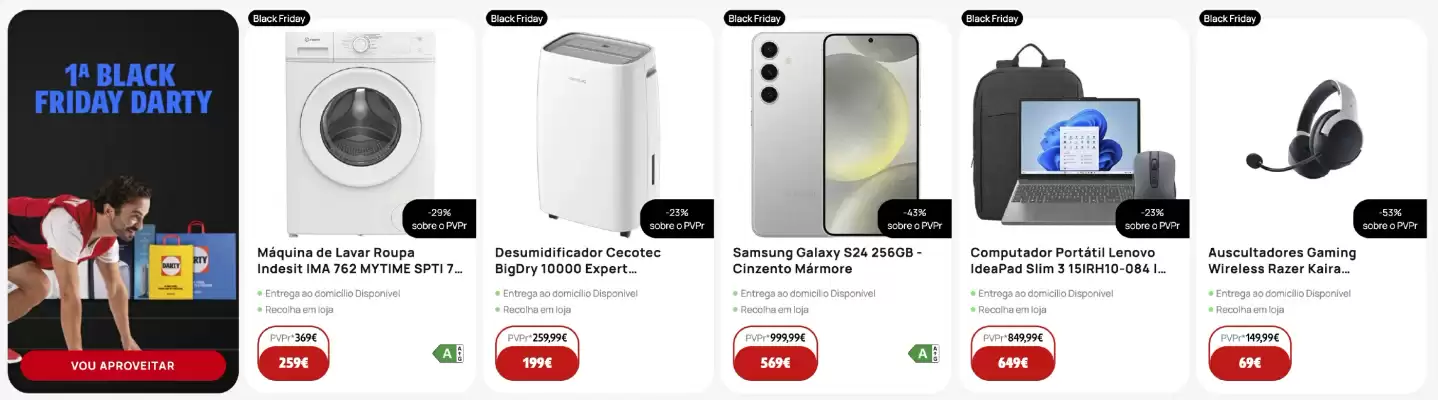Click the 199€ price on dehumidifier
The image size is (1438, 400).
point(537,363)
